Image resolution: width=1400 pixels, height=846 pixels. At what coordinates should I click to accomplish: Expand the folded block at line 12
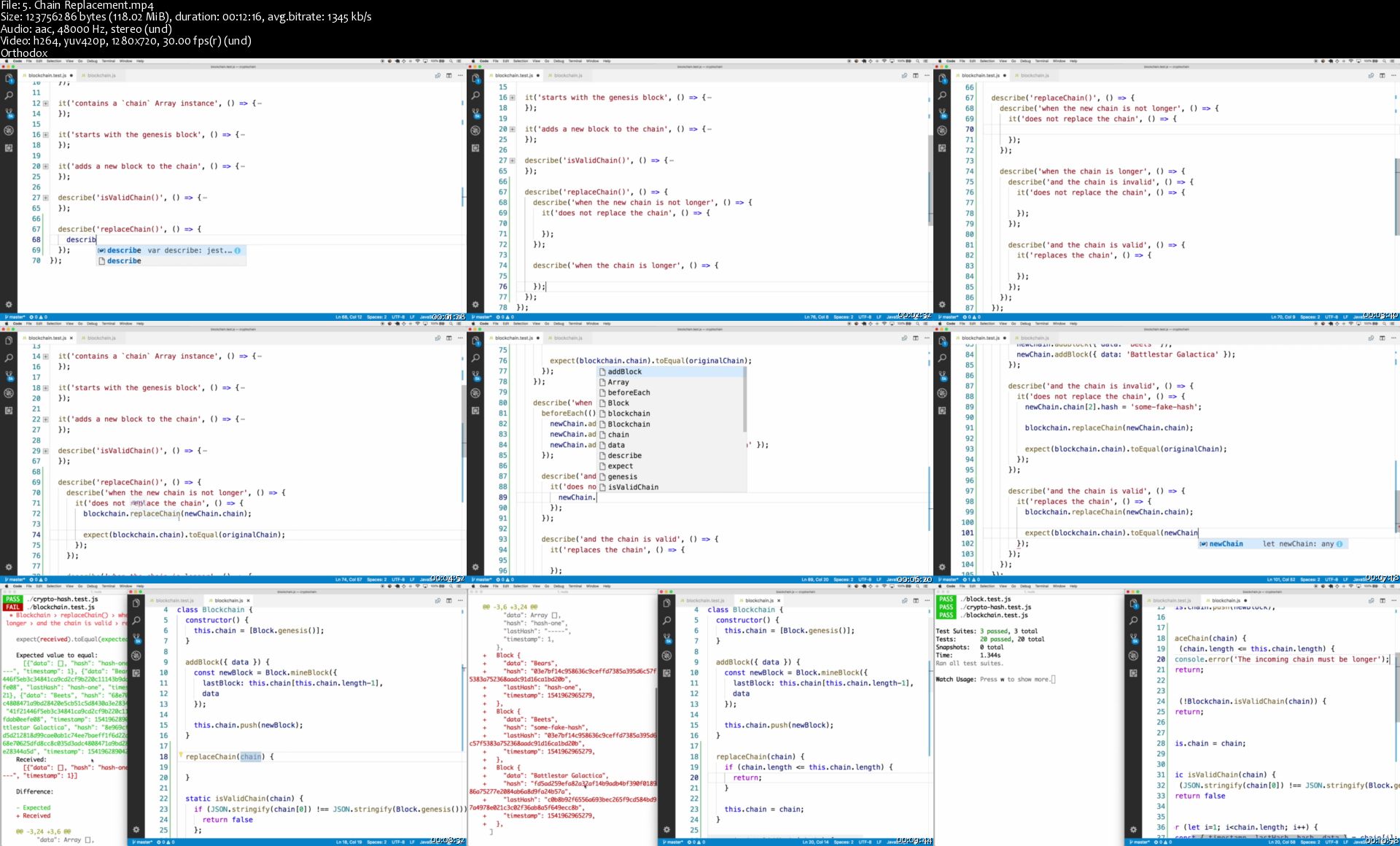(x=45, y=104)
